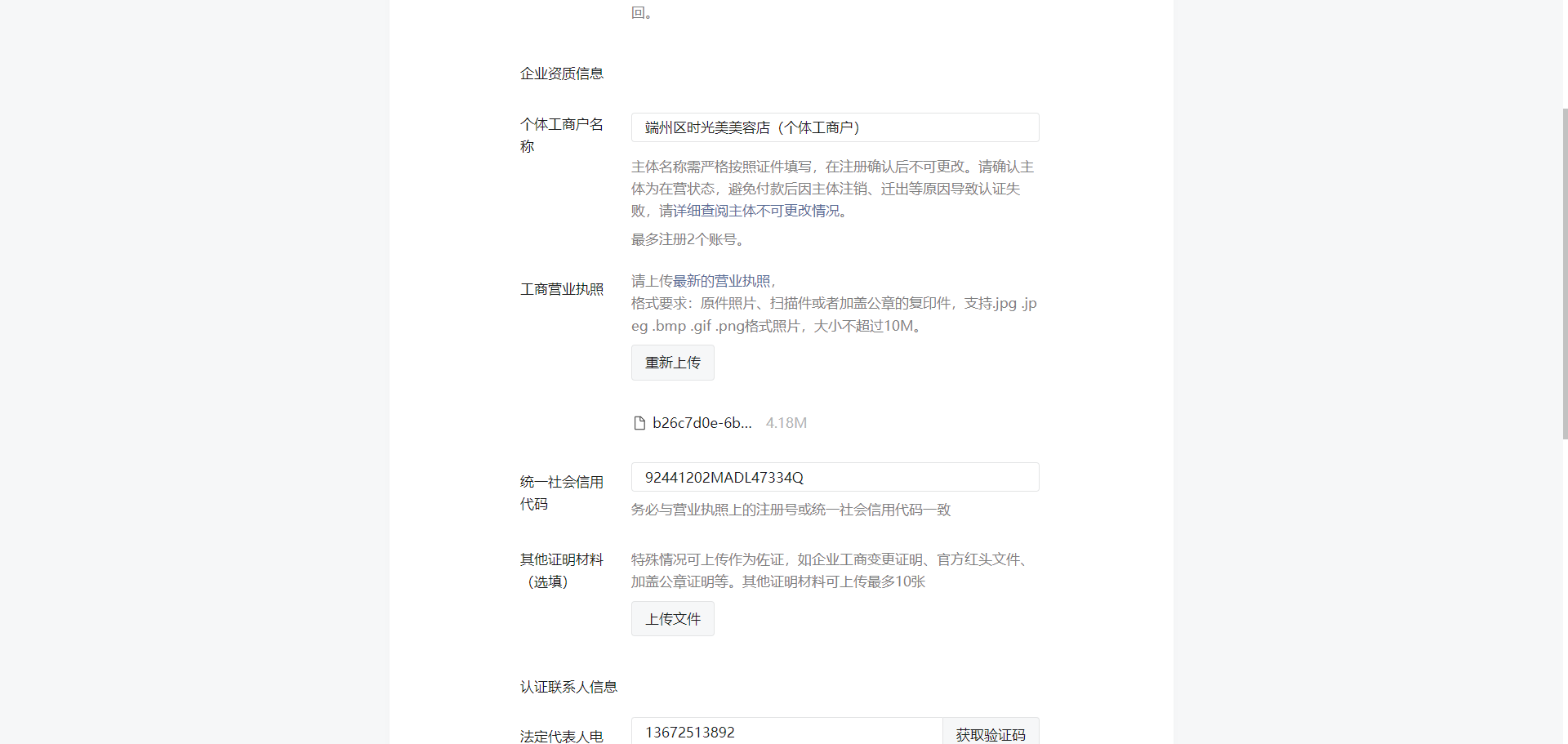Click the 工商营业执照 label
The image size is (1568, 744).
pyautogui.click(x=562, y=289)
